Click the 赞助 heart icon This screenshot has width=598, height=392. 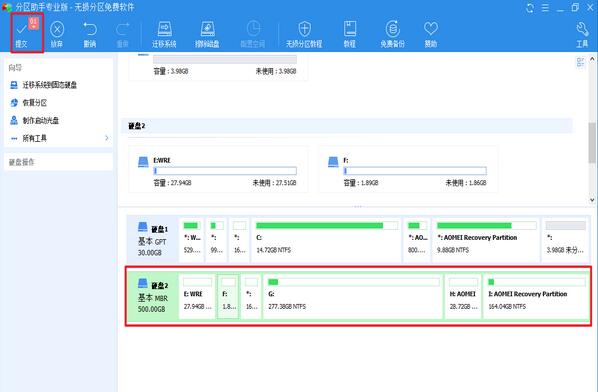click(431, 29)
